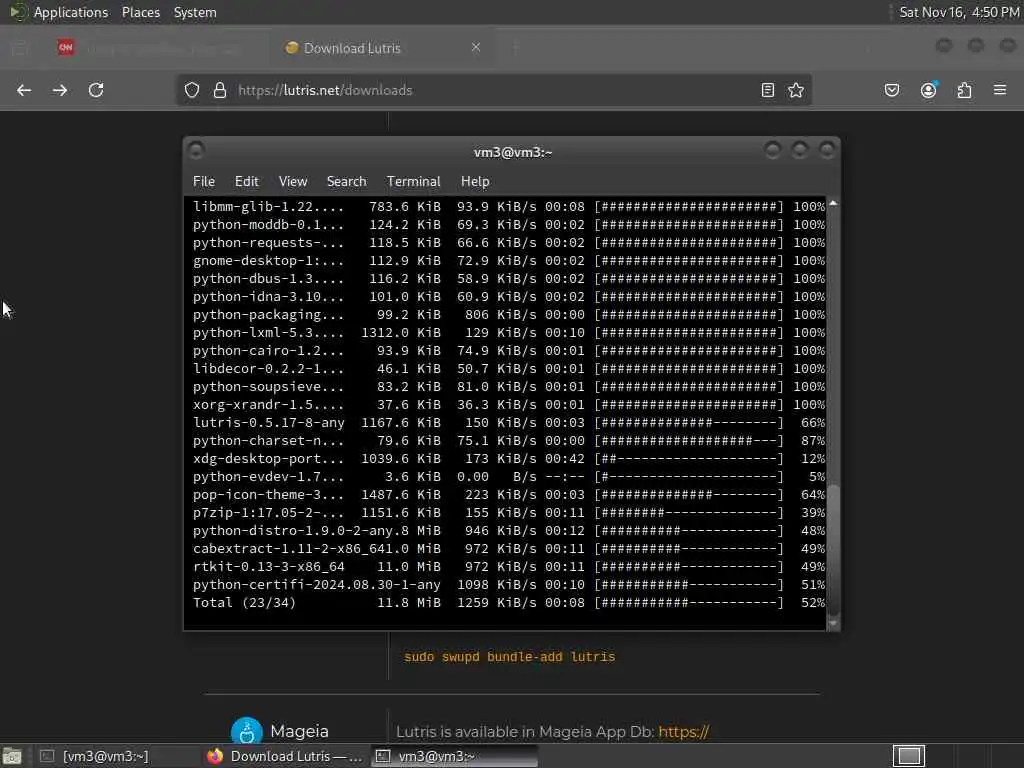Open the extensions puzzle icon
1024x768 pixels.
pos(964,90)
